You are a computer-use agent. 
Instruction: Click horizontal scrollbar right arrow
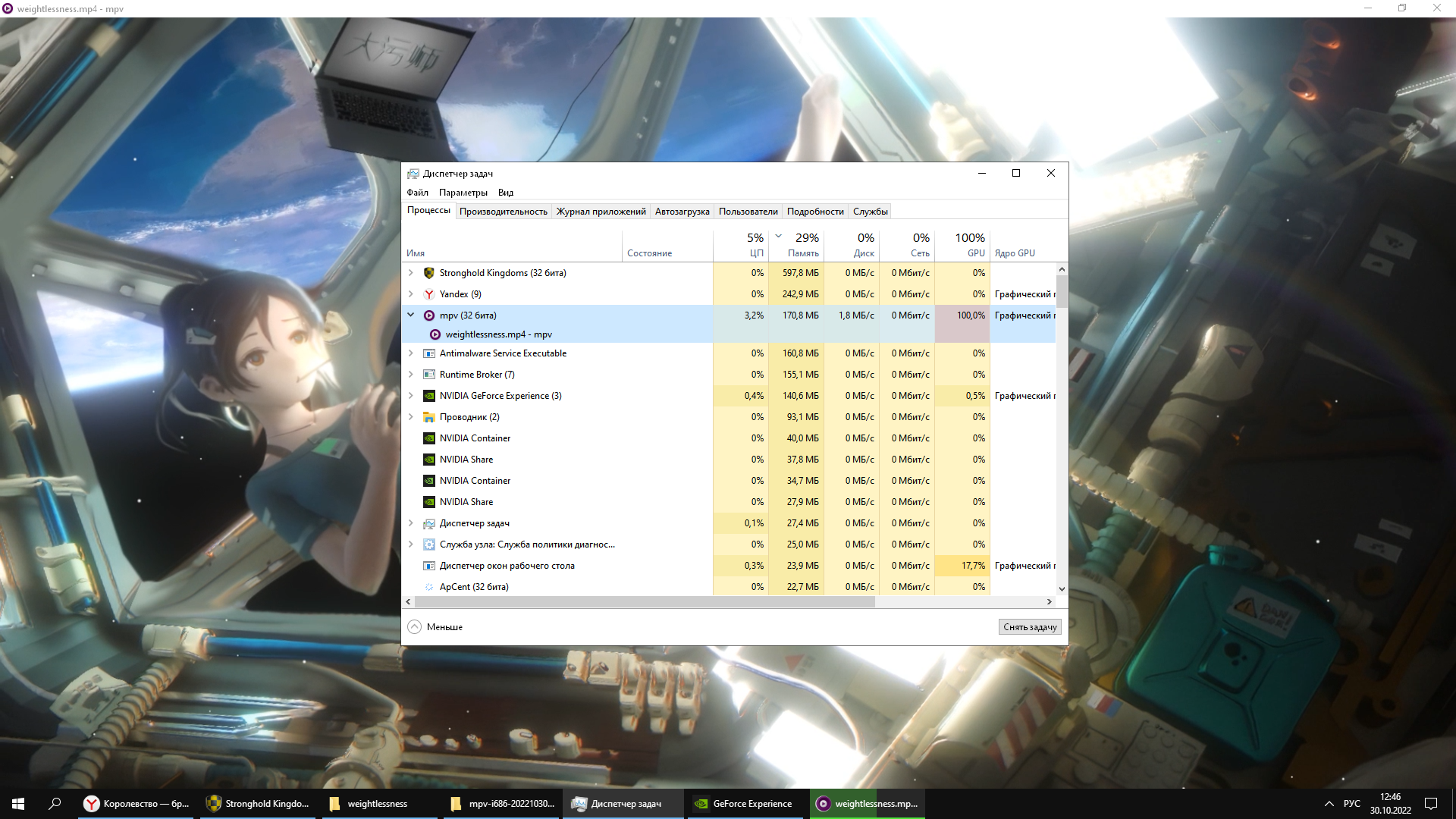click(x=1049, y=601)
